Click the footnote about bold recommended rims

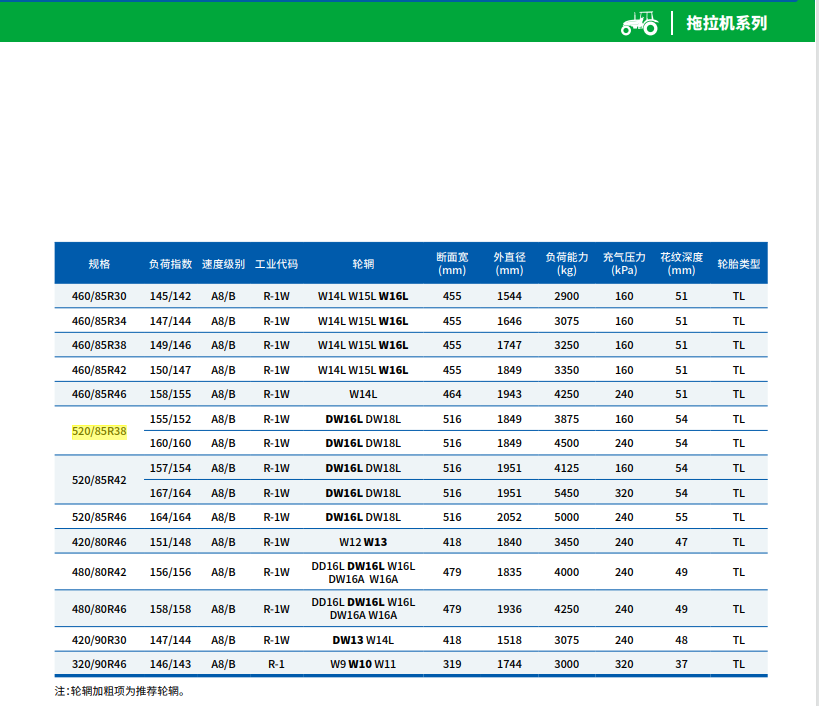120,691
